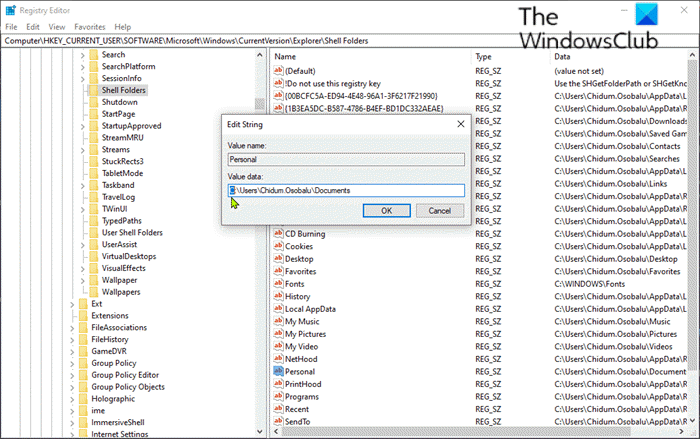This screenshot has width=700, height=439.
Task: Open the Help menu
Action: point(122,27)
